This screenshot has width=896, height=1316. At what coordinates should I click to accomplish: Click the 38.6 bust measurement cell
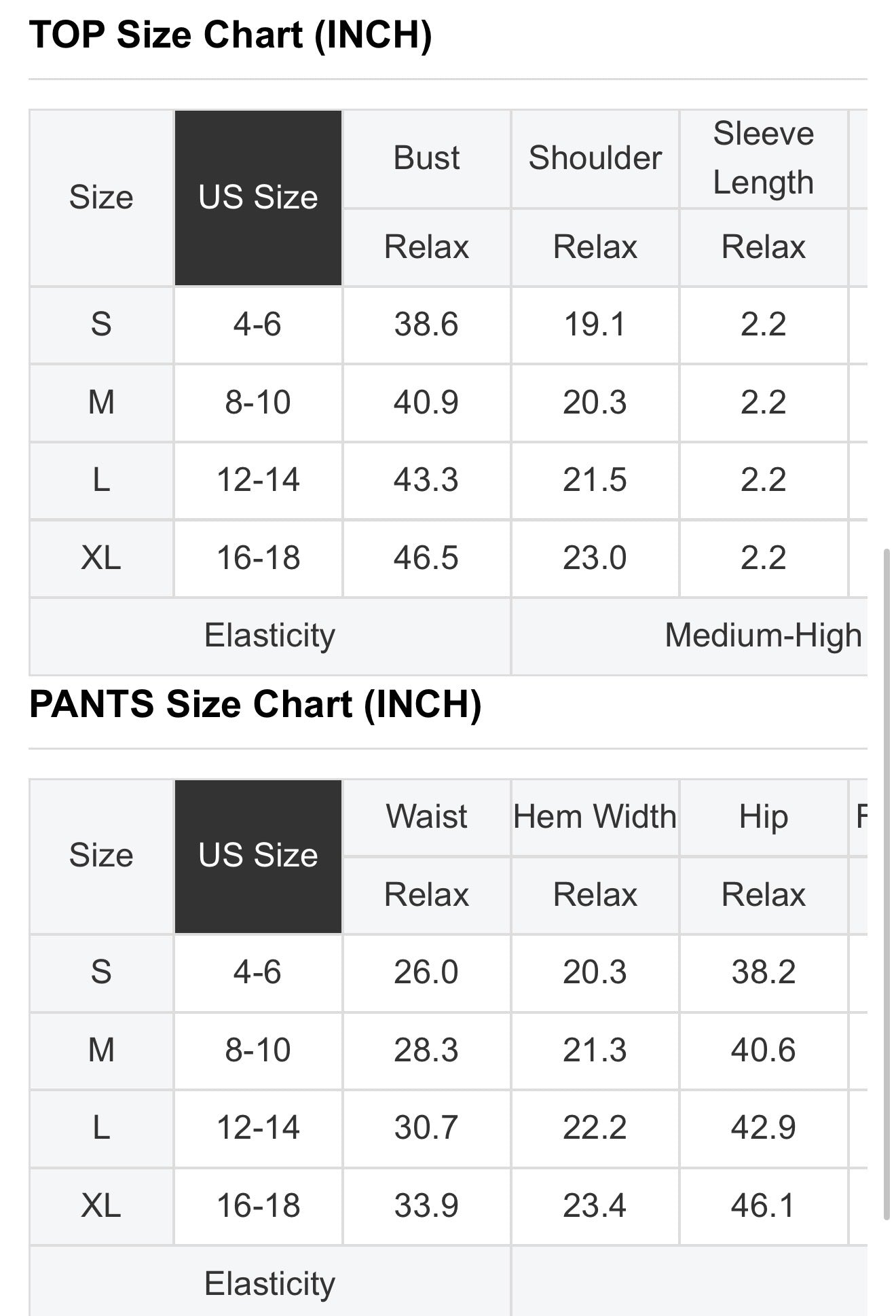[426, 325]
